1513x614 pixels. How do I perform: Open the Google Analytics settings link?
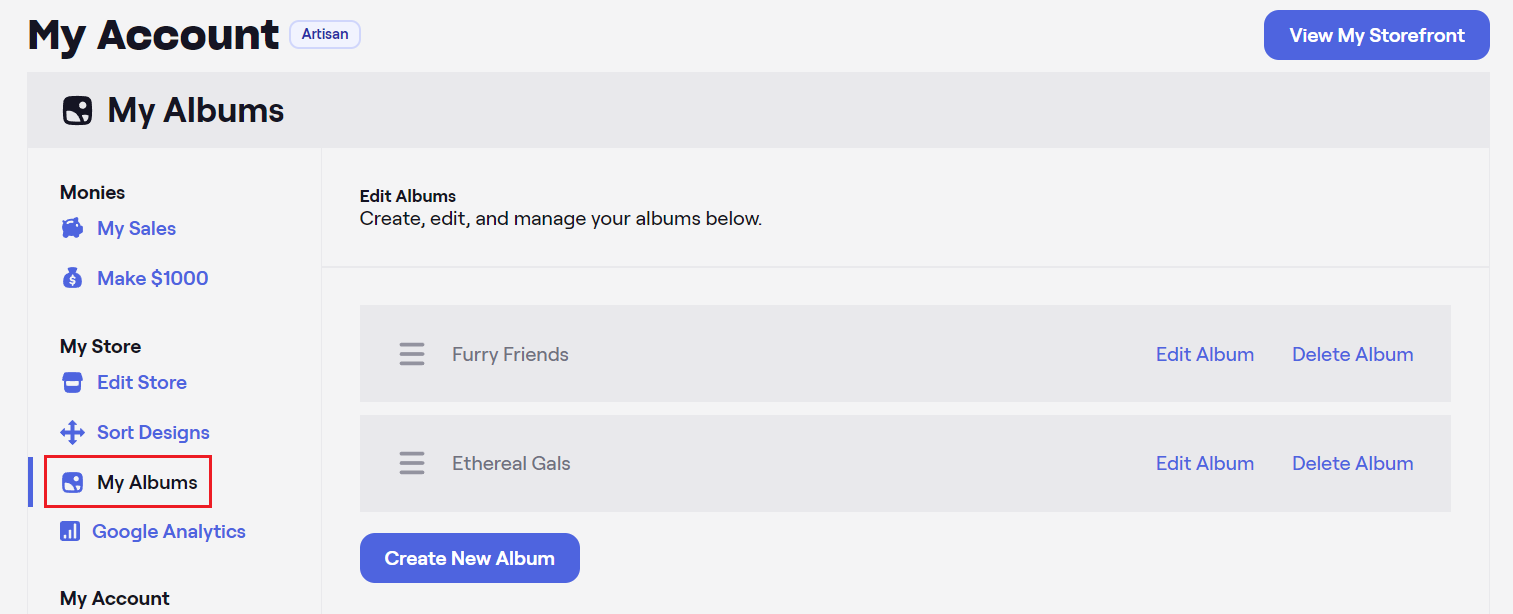169,531
